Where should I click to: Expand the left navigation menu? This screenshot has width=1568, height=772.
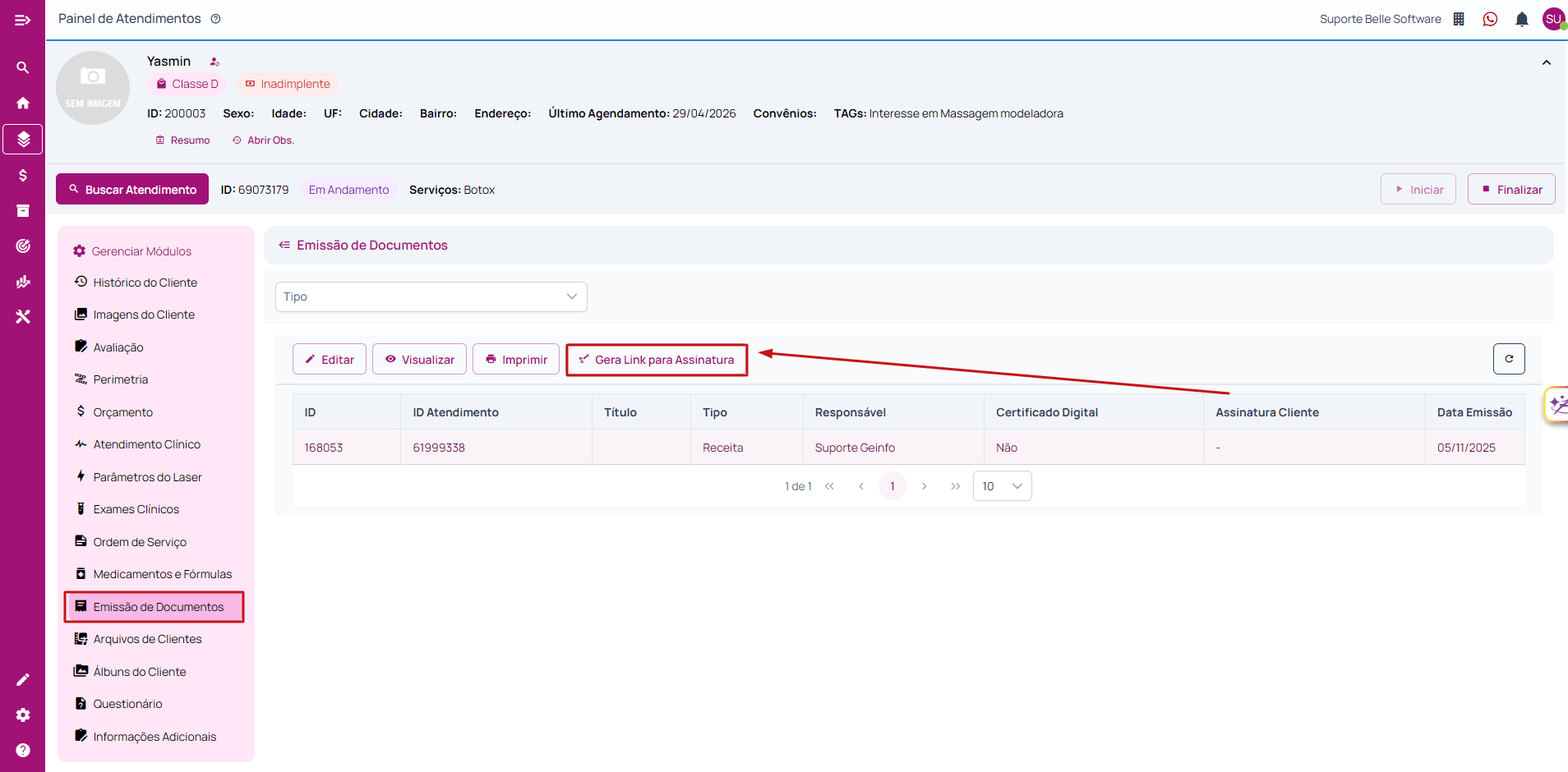(23, 20)
